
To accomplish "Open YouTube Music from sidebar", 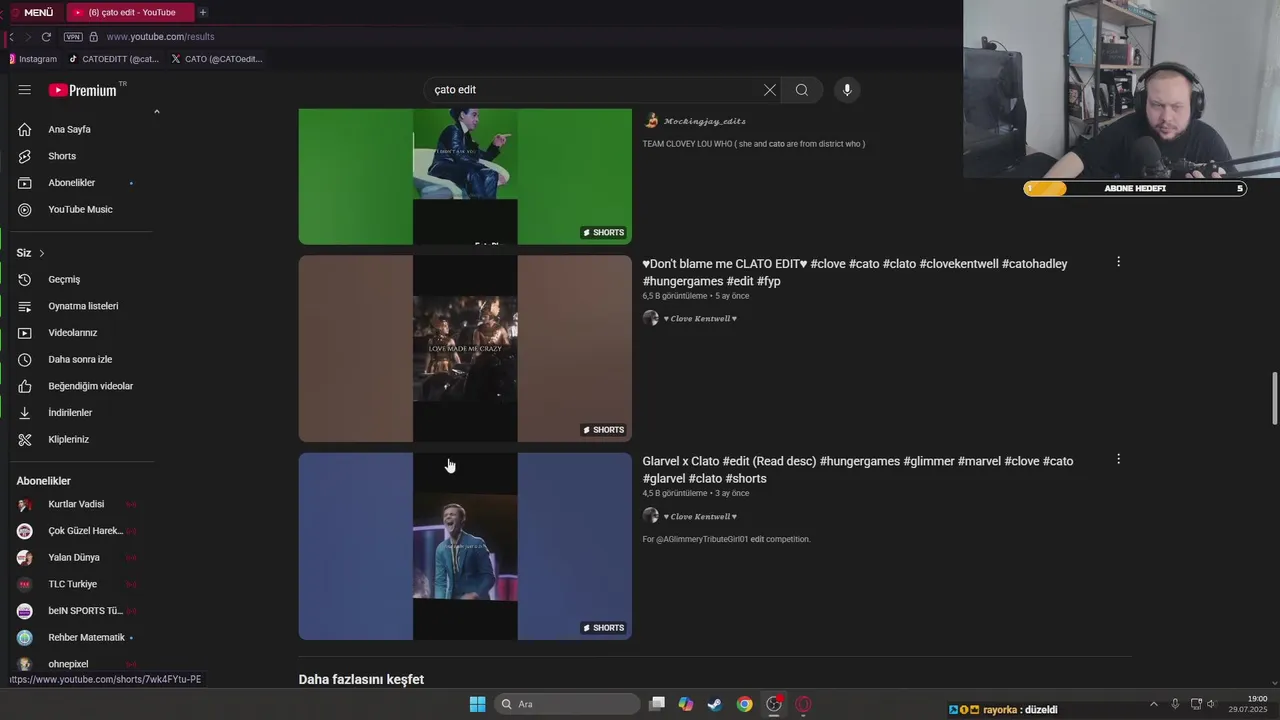I will [x=80, y=209].
